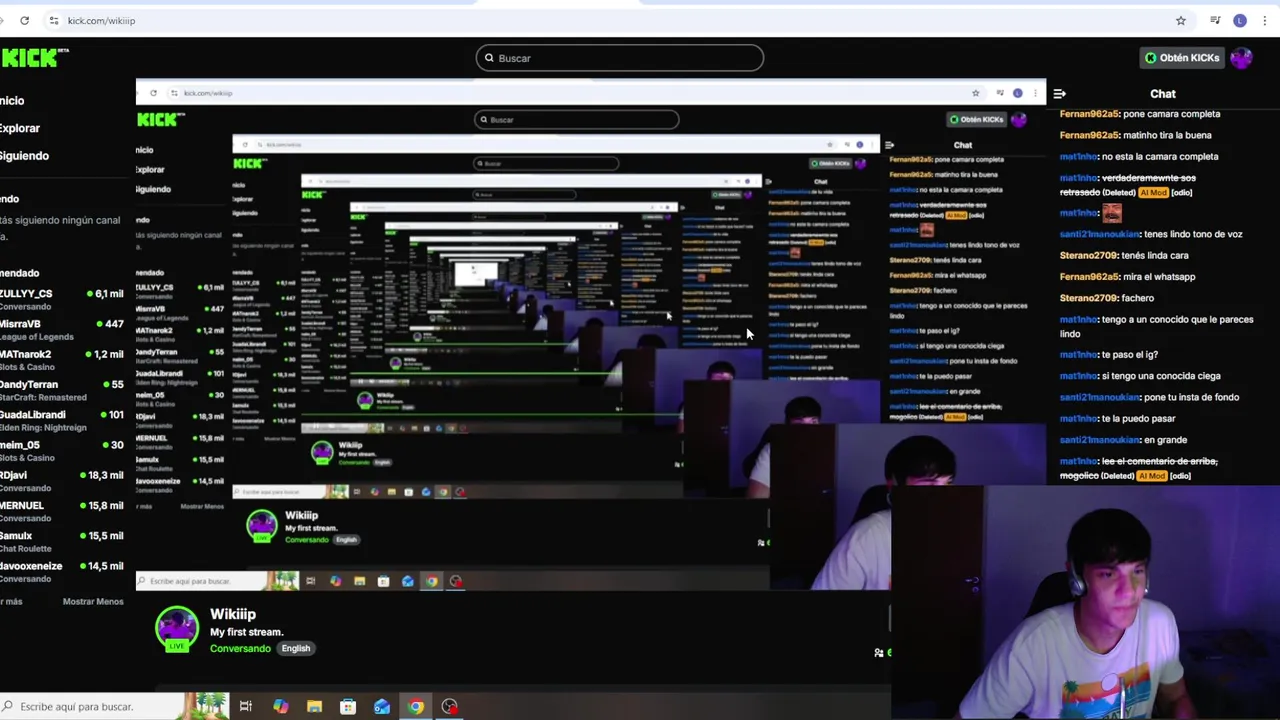Switch to Chrome in taskbar

pyautogui.click(x=416, y=707)
